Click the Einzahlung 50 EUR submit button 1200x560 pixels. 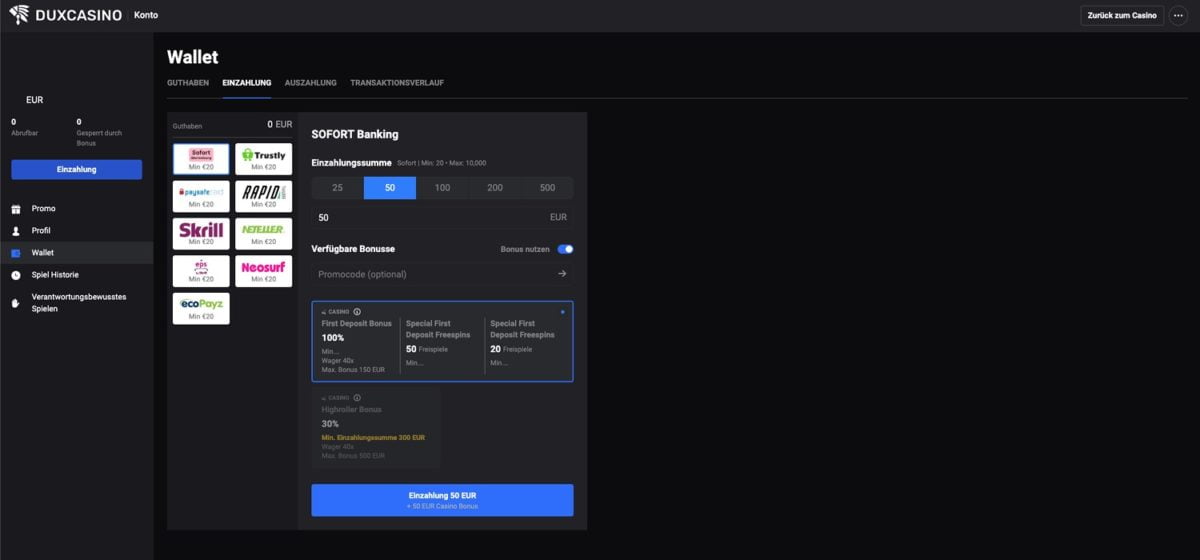[x=442, y=500]
